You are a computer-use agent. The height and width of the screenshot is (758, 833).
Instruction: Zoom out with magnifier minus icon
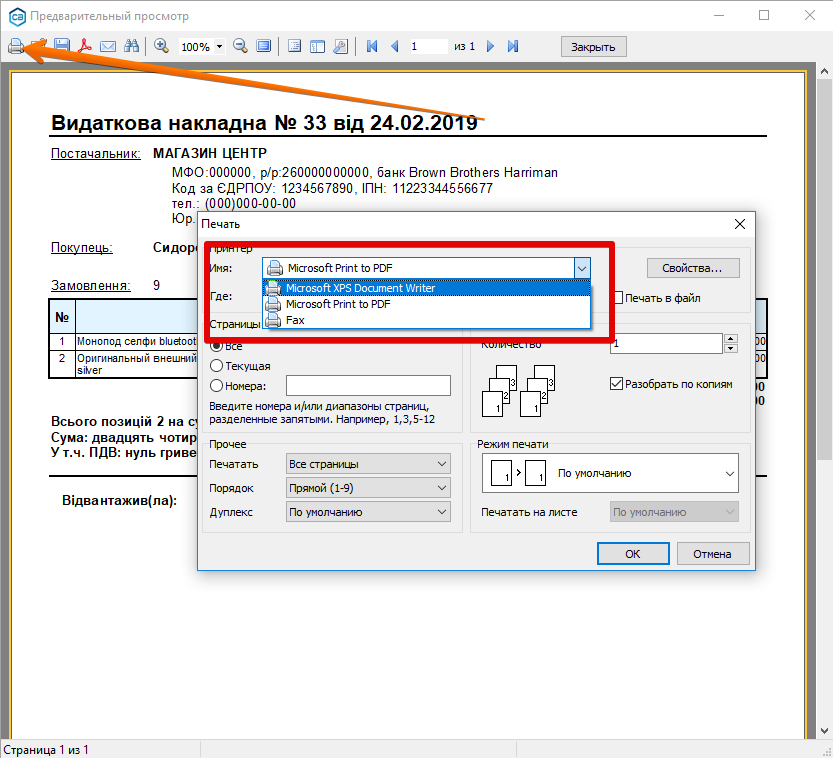pos(240,46)
